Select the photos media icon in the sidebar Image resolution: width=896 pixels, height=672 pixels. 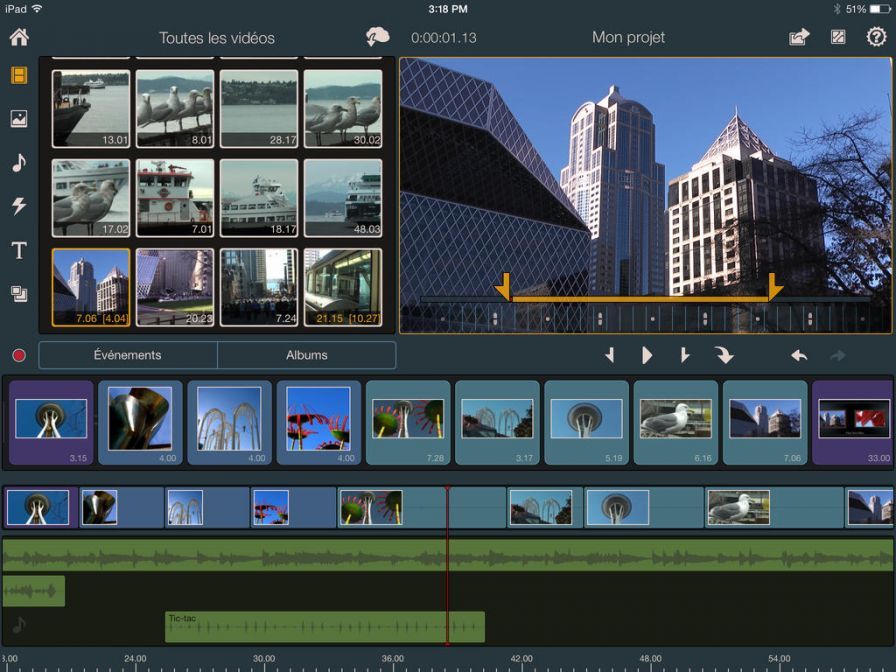pos(18,120)
